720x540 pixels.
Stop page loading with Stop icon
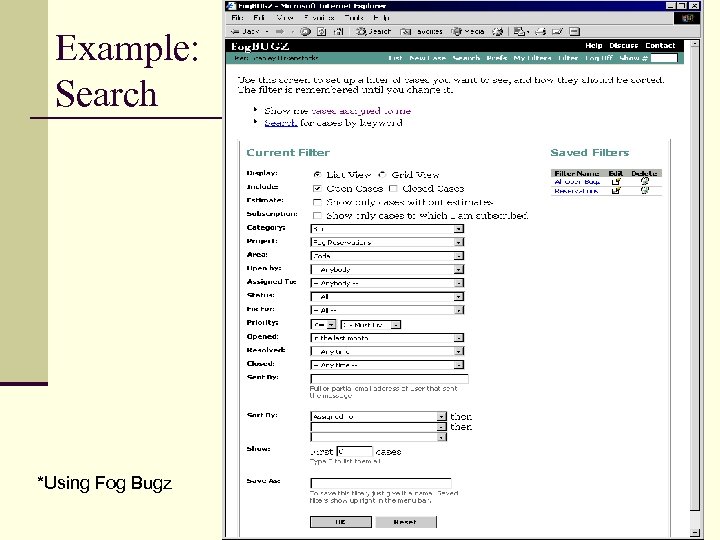pyautogui.click(x=305, y=31)
